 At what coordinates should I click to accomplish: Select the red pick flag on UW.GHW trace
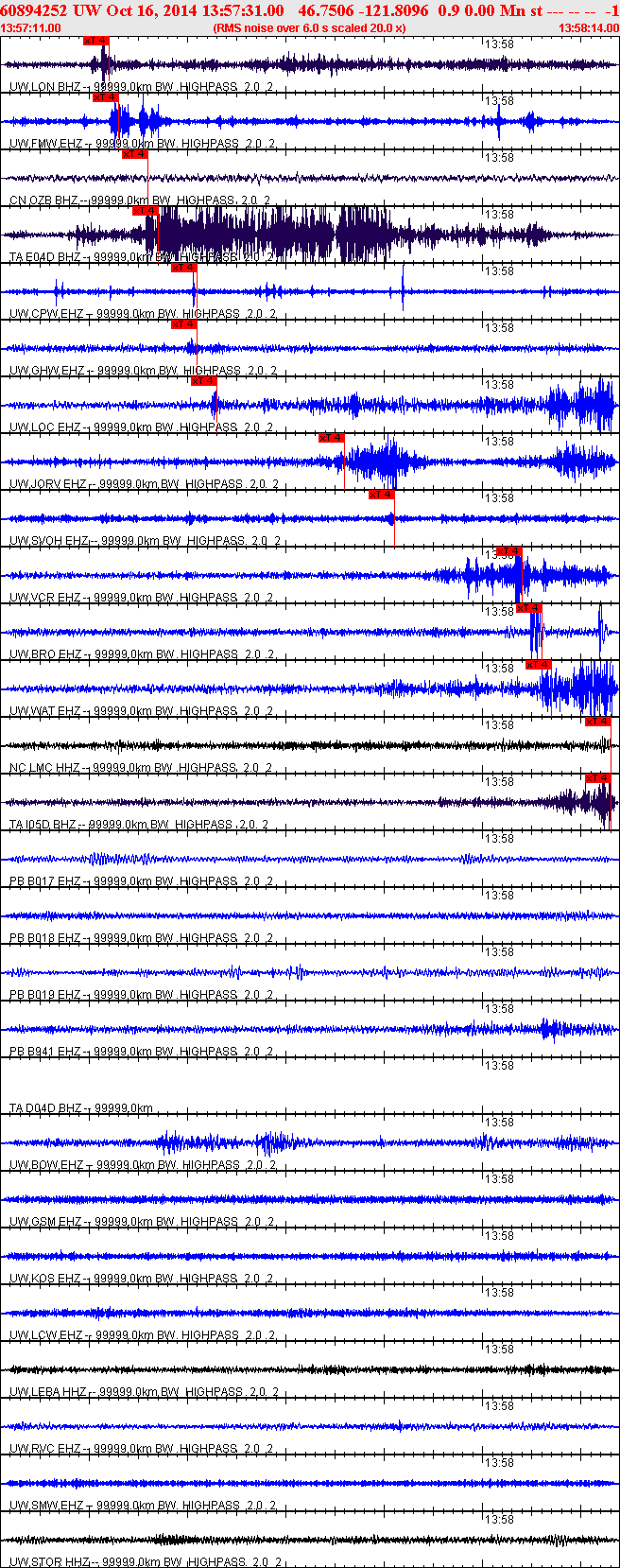pyautogui.click(x=183, y=324)
